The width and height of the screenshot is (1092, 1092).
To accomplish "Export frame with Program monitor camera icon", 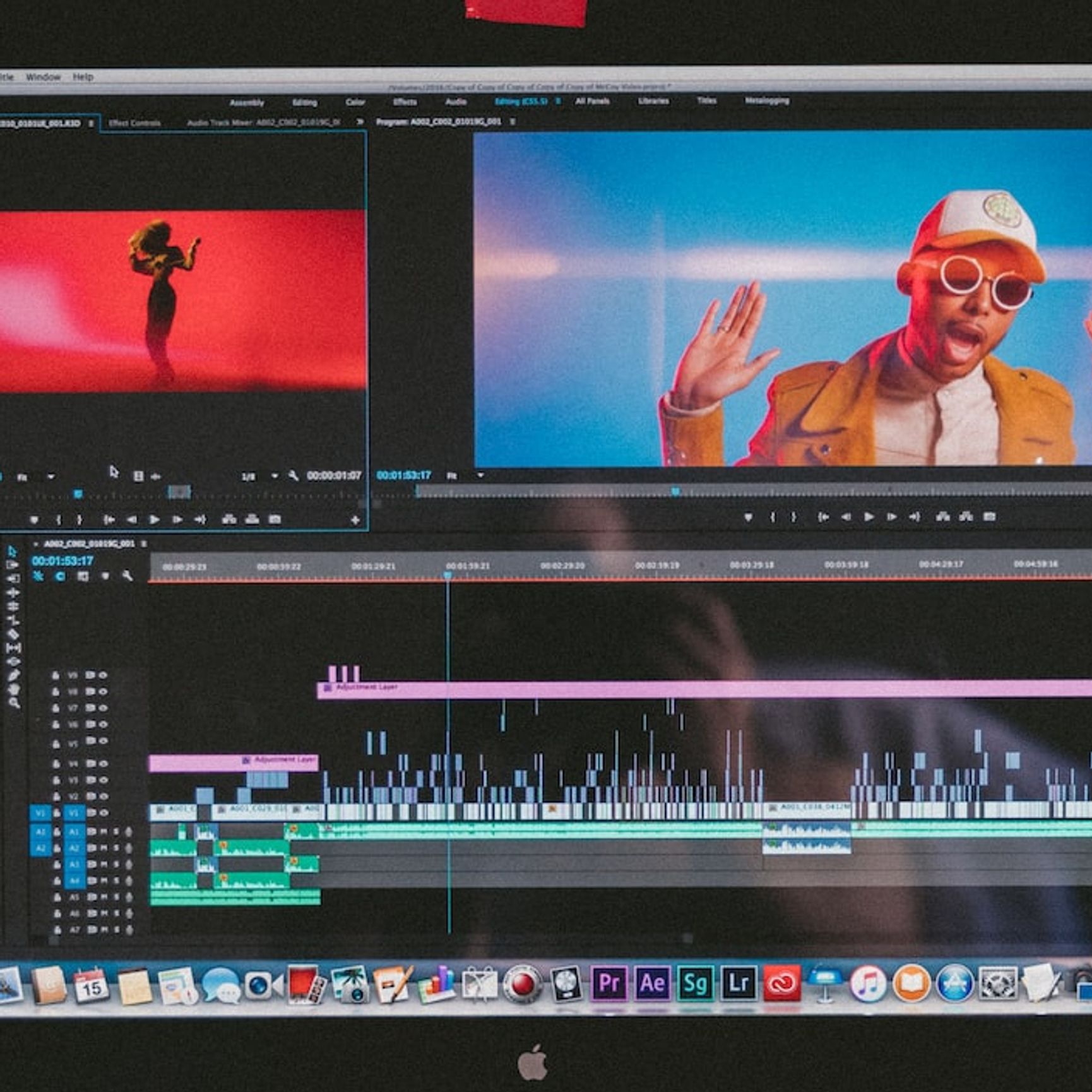I will (989, 517).
